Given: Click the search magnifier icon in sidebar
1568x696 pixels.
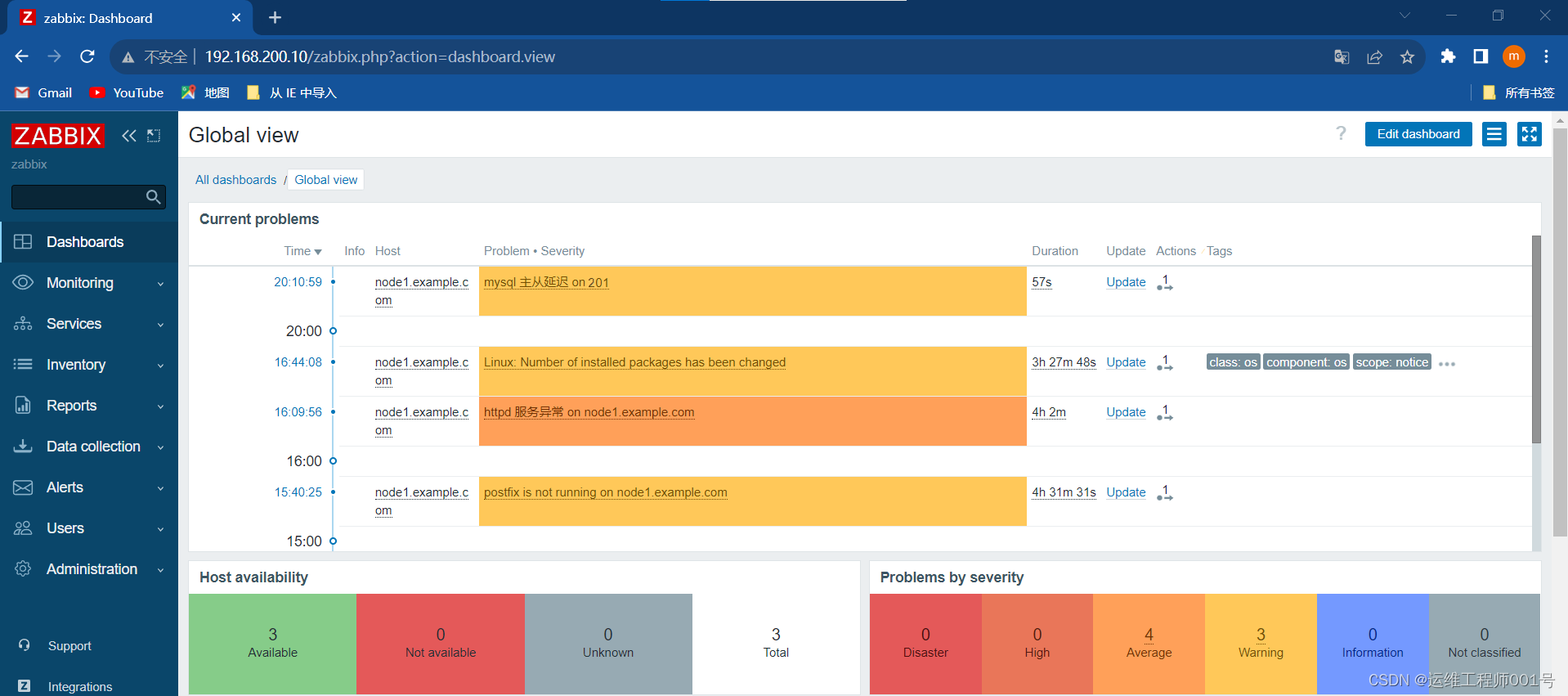Looking at the screenshot, I should (153, 197).
